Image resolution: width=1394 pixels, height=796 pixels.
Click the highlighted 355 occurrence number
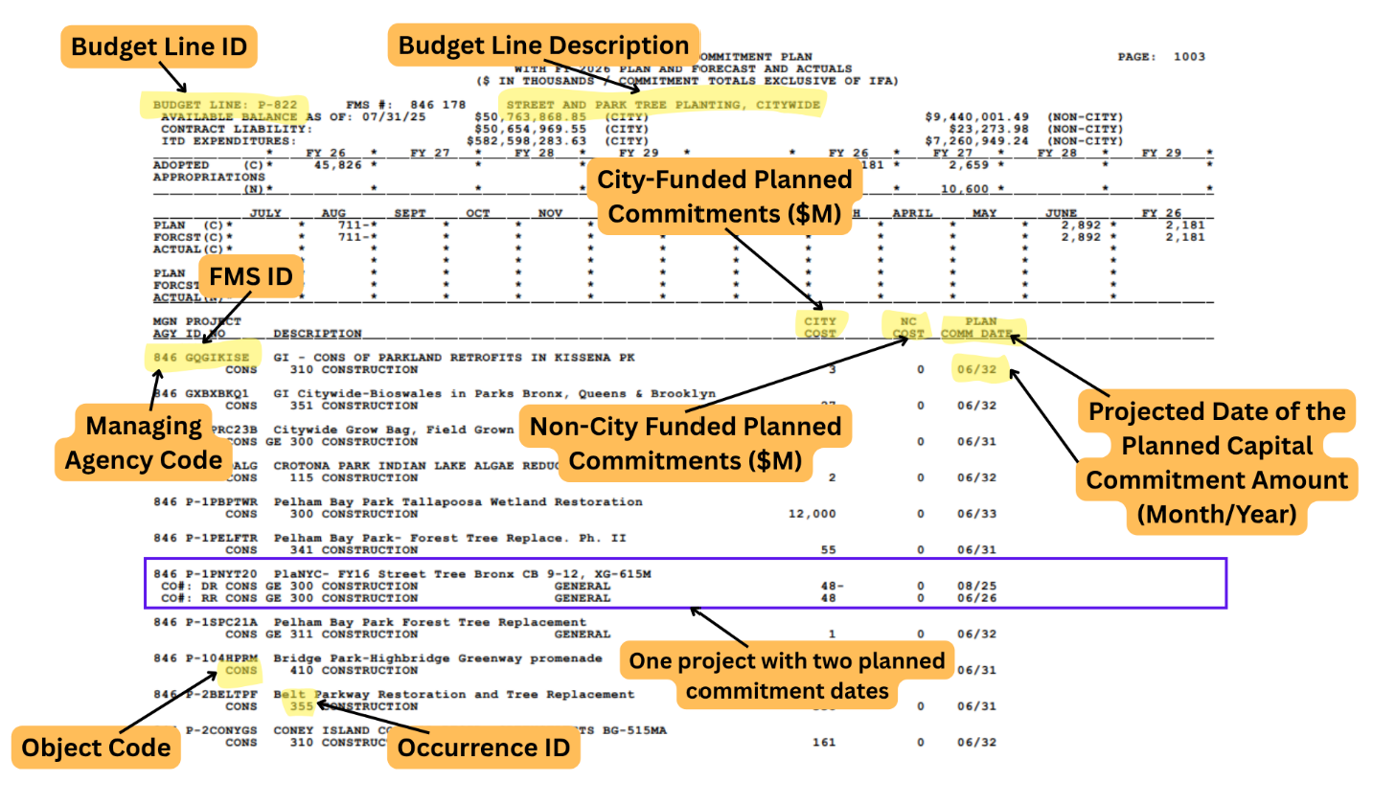(298, 706)
